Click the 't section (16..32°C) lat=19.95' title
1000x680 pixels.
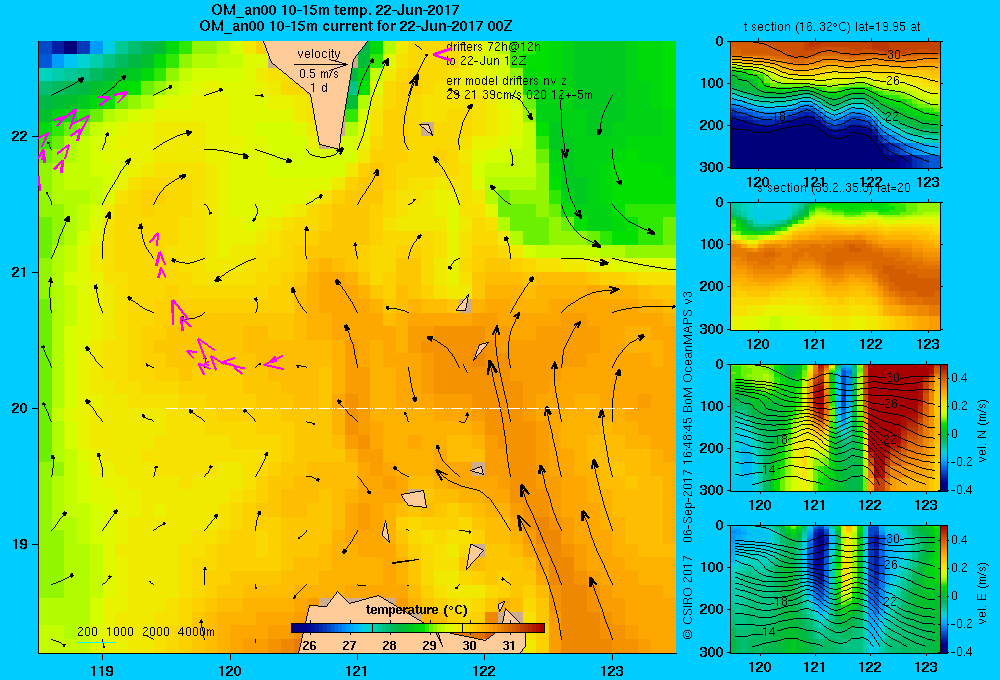[x=832, y=27]
